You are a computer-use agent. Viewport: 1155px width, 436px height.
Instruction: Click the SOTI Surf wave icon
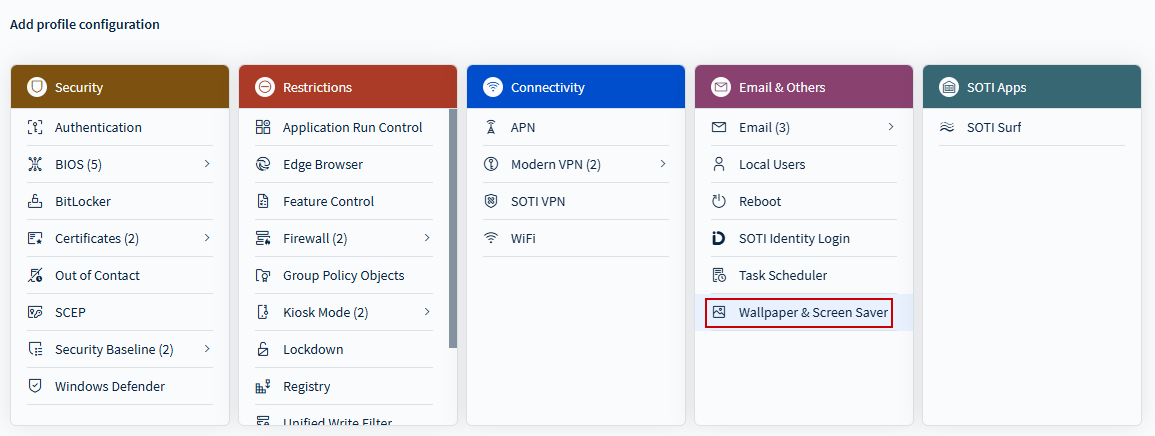tap(947, 128)
